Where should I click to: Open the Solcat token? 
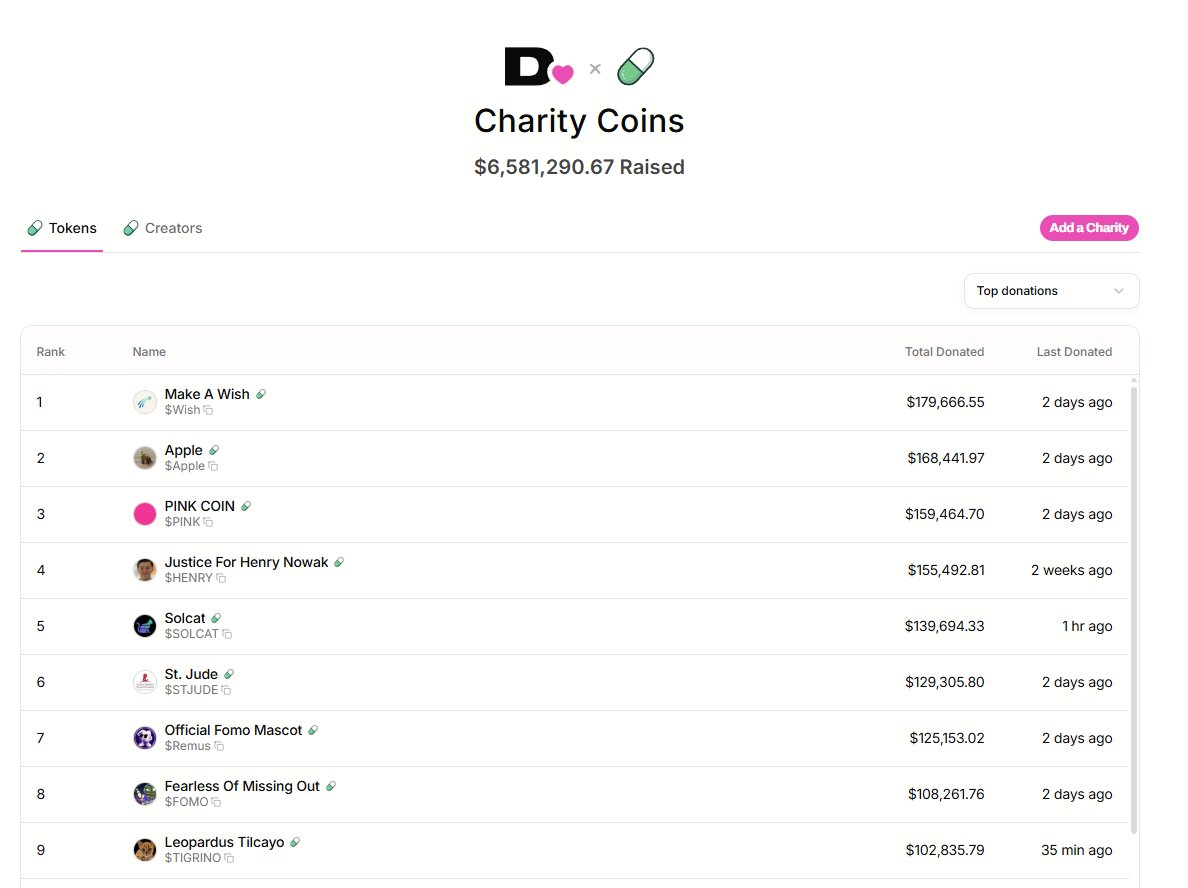tap(185, 619)
